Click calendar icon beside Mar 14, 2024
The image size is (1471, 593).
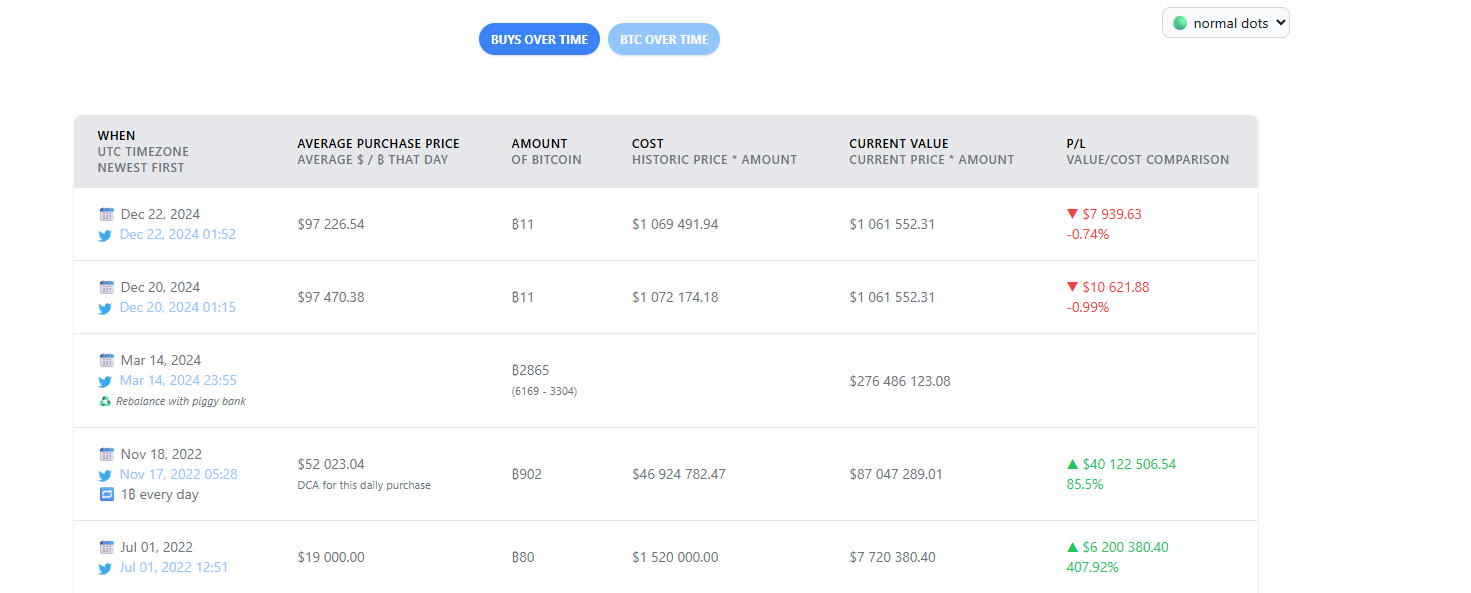pyautogui.click(x=107, y=360)
